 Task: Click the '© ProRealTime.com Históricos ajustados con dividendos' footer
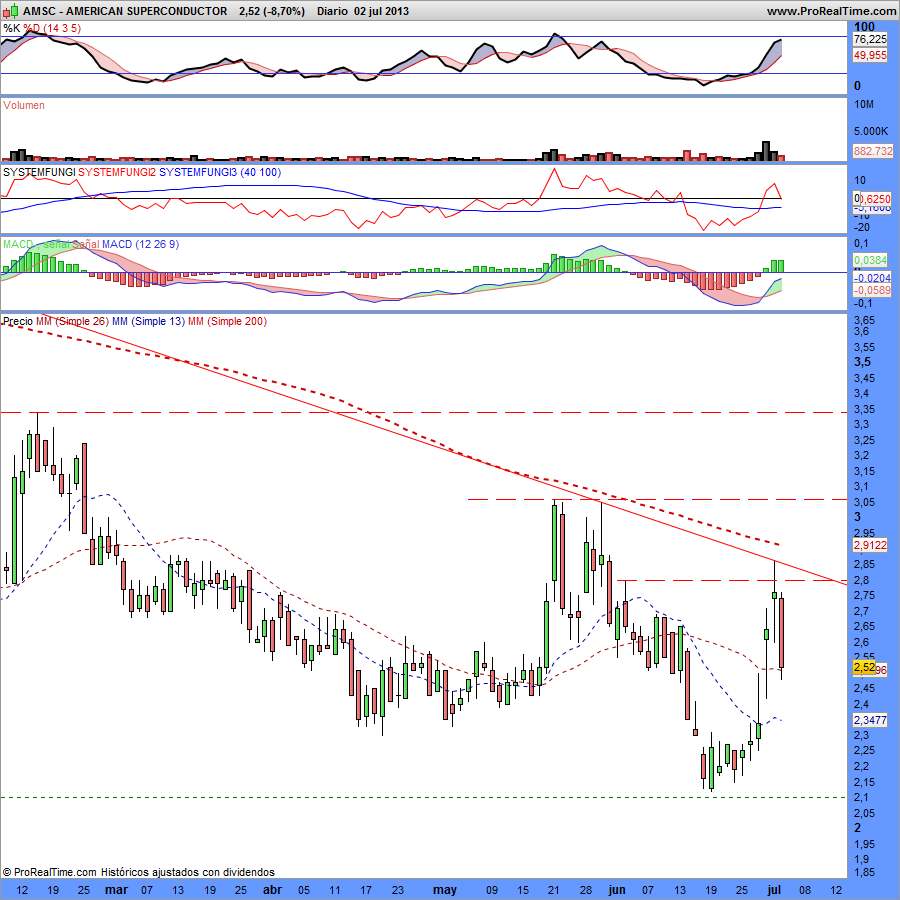(138, 872)
